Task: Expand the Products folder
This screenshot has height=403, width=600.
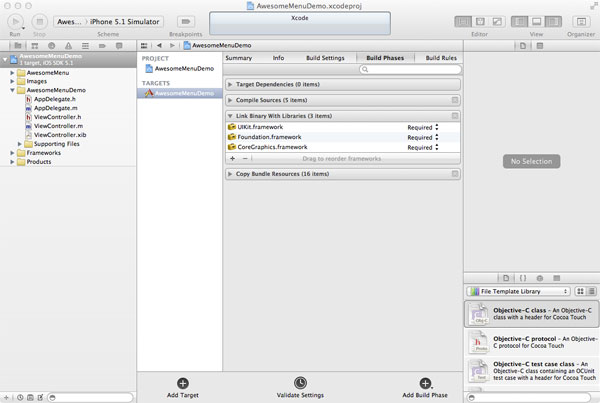Action: (12, 162)
